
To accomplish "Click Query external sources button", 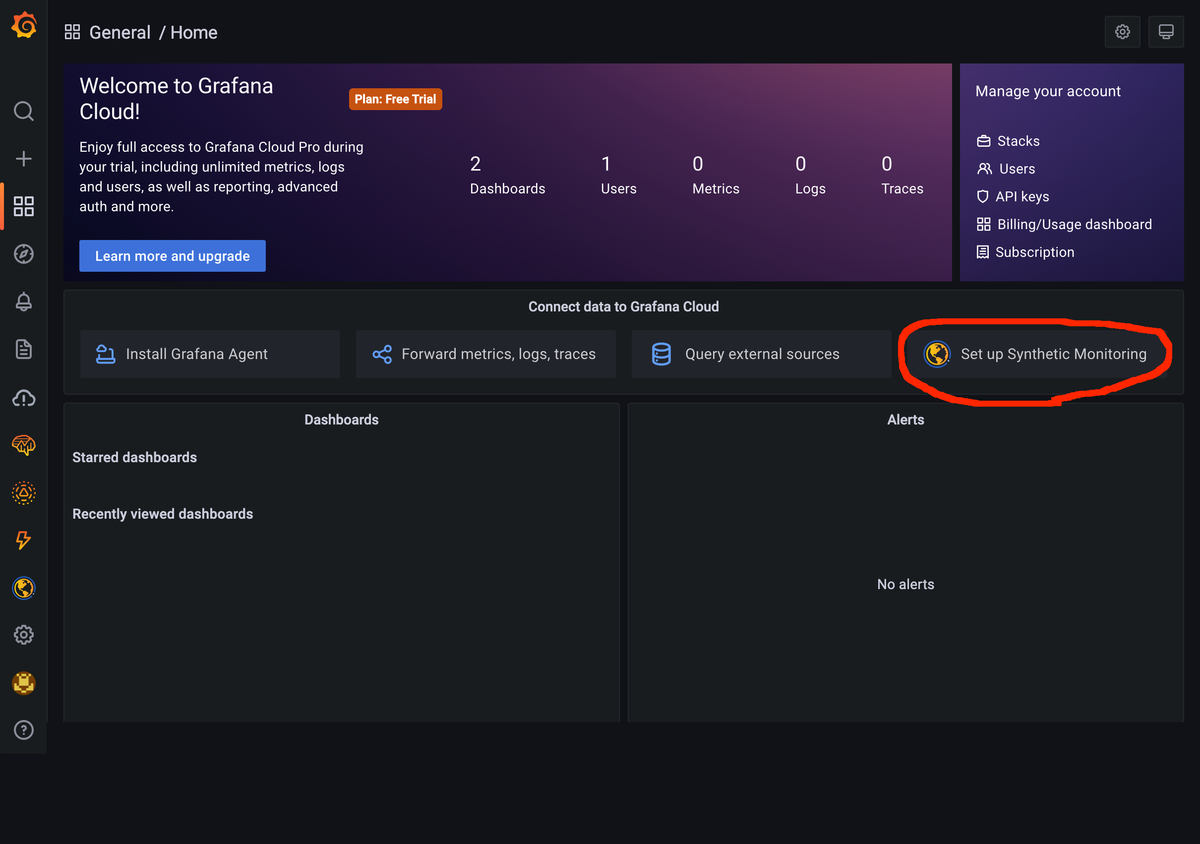I will (x=762, y=354).
